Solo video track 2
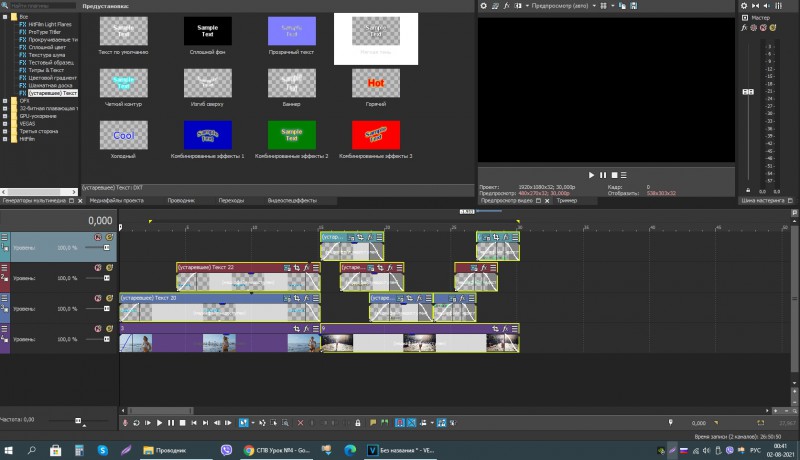Screen dimensions: 800x460 tap(109, 268)
